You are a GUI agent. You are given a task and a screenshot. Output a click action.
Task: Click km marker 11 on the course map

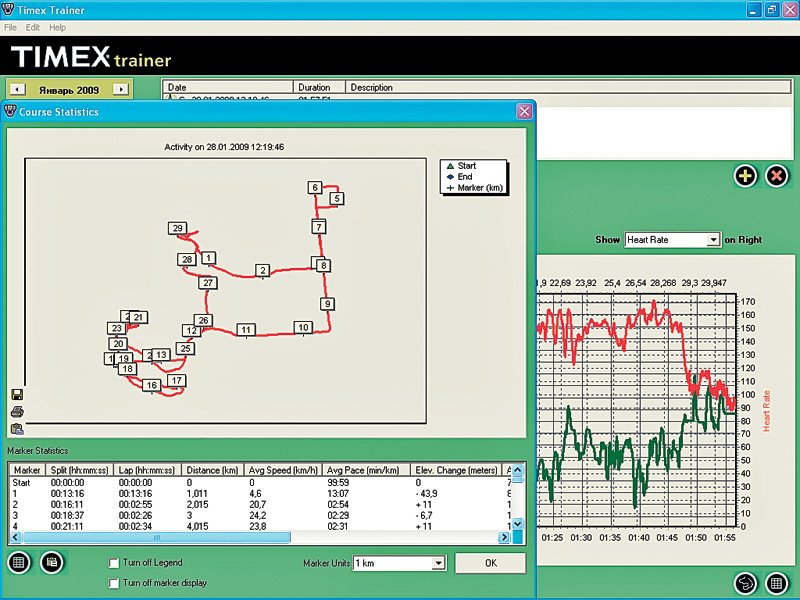click(246, 330)
